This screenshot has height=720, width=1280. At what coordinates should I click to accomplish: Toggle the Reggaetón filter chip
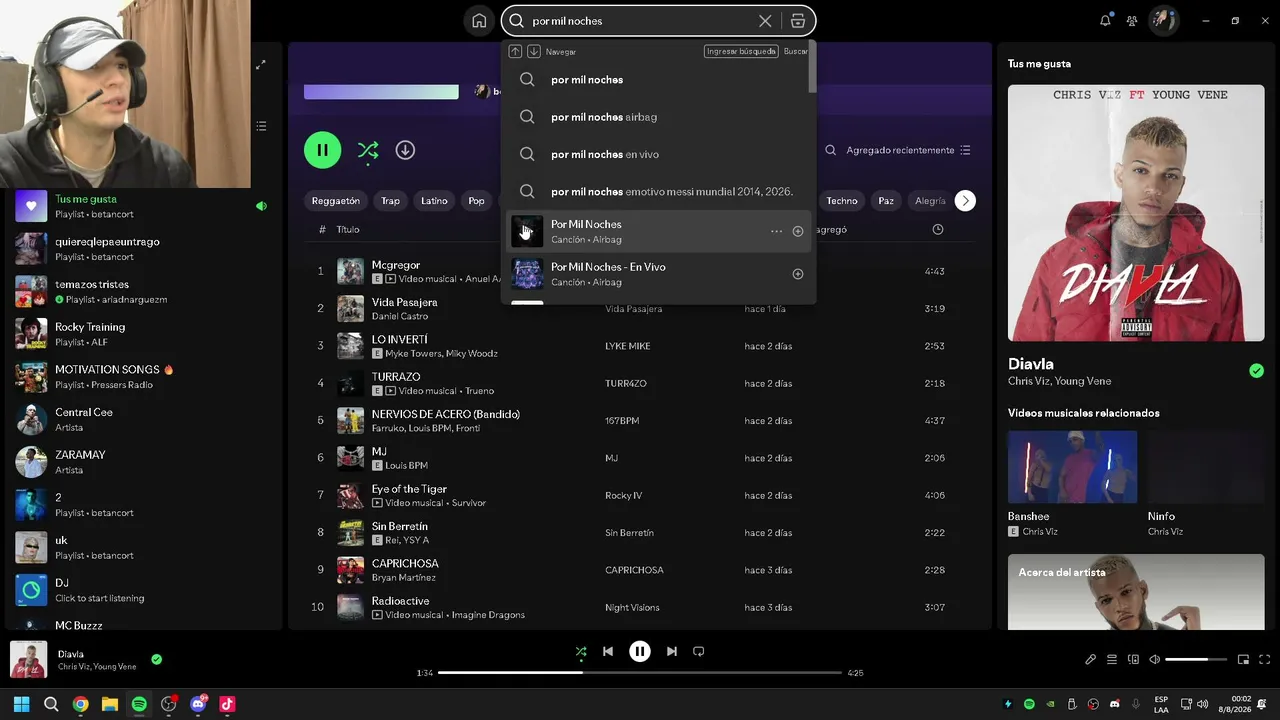point(336,201)
